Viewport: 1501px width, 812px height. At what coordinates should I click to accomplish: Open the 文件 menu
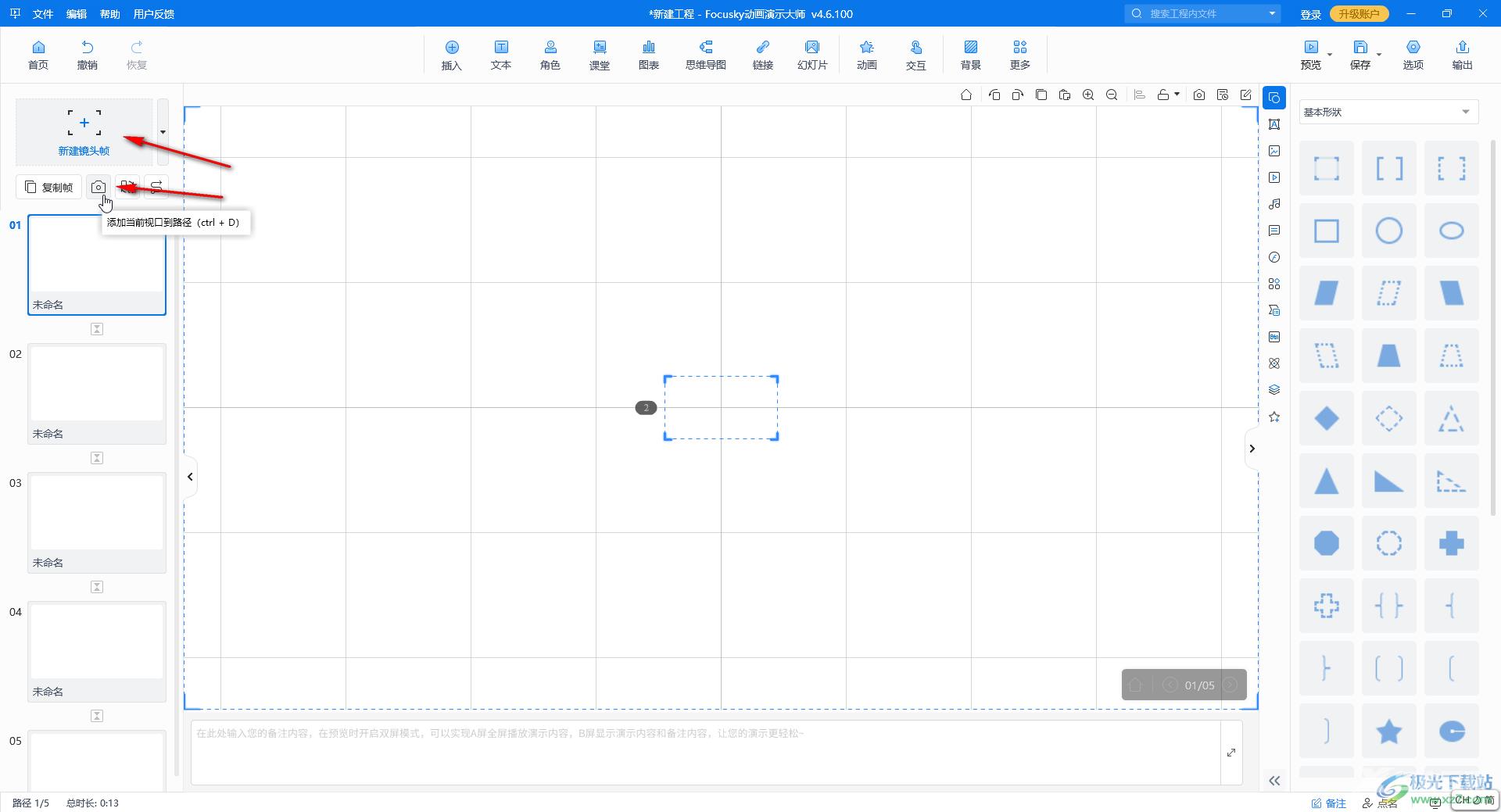43,14
